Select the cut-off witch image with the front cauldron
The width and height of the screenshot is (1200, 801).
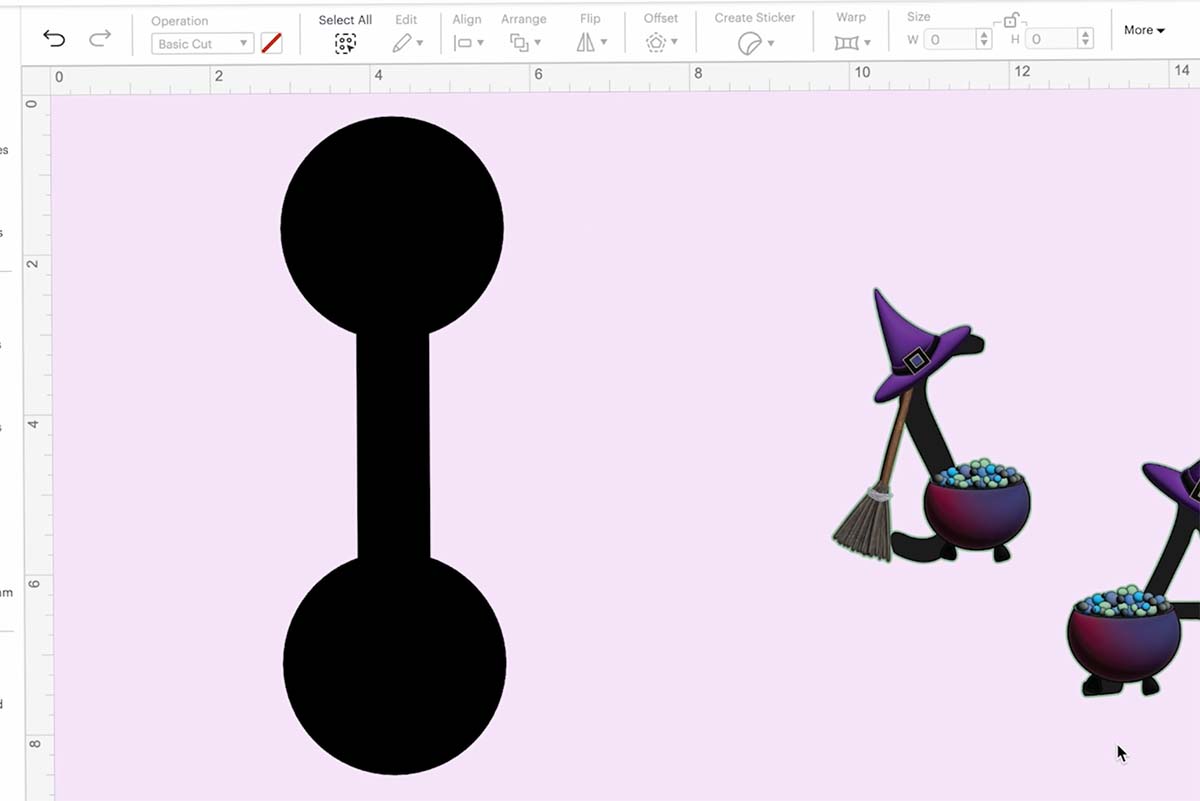pos(1133,578)
